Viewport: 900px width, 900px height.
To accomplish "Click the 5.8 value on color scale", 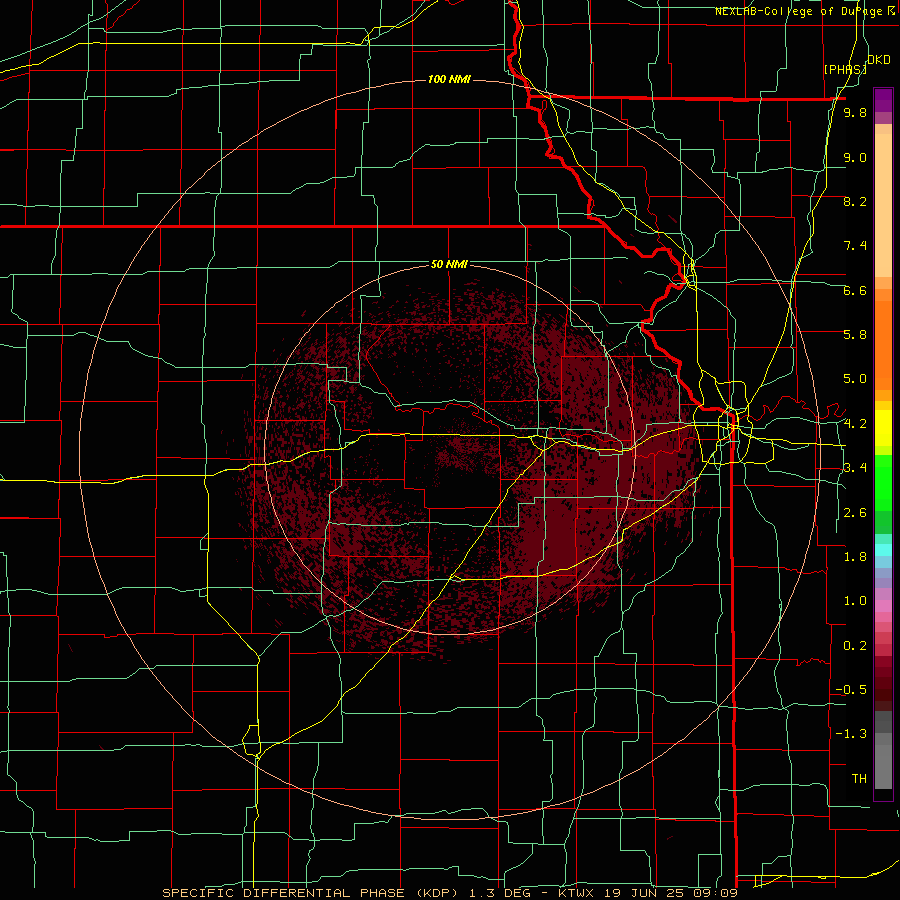I will click(x=855, y=335).
